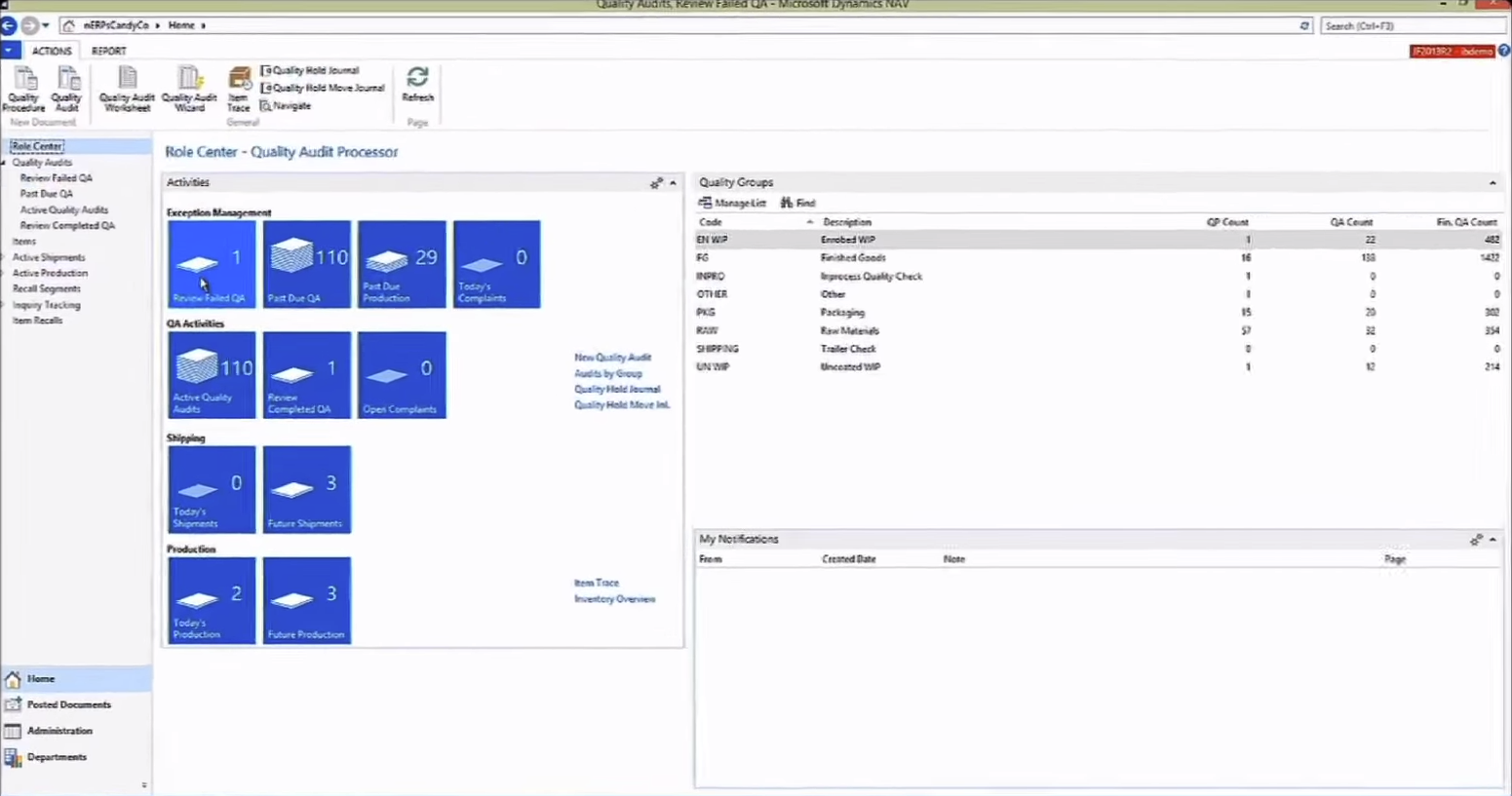Image resolution: width=1512 pixels, height=796 pixels.
Task: Select the SHIPPING Trailer Check row
Action: [x=1098, y=349]
